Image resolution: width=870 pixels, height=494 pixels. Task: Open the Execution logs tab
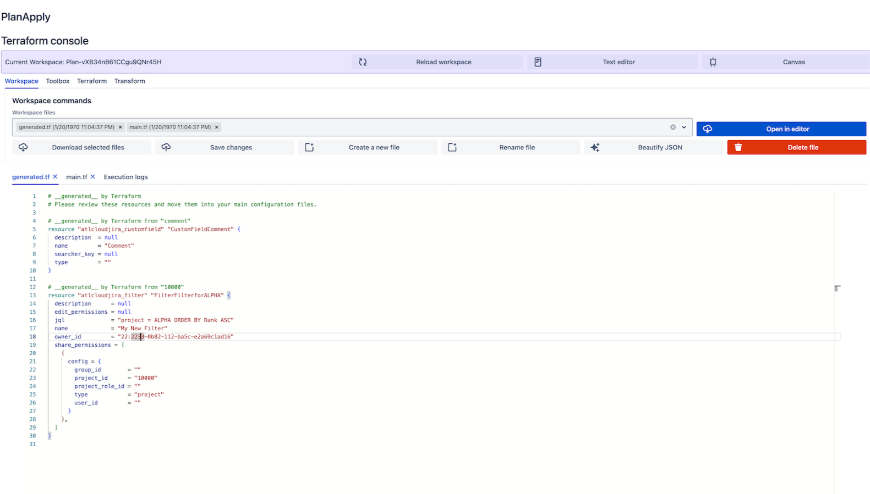point(126,176)
